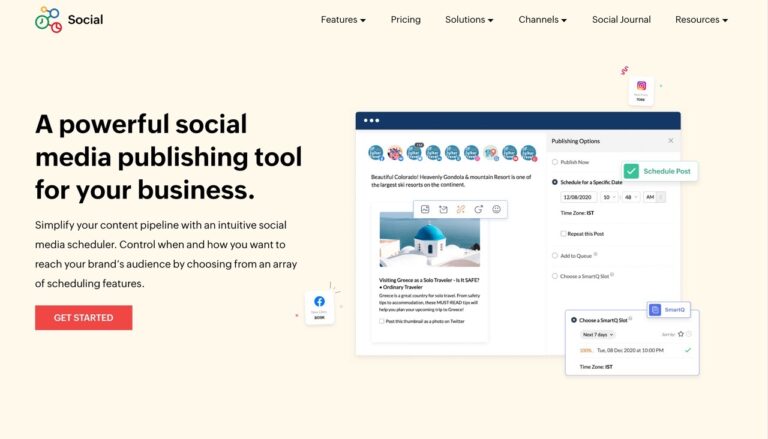
Task: Select the channel avatar with dark count badge
Action: 414,152
